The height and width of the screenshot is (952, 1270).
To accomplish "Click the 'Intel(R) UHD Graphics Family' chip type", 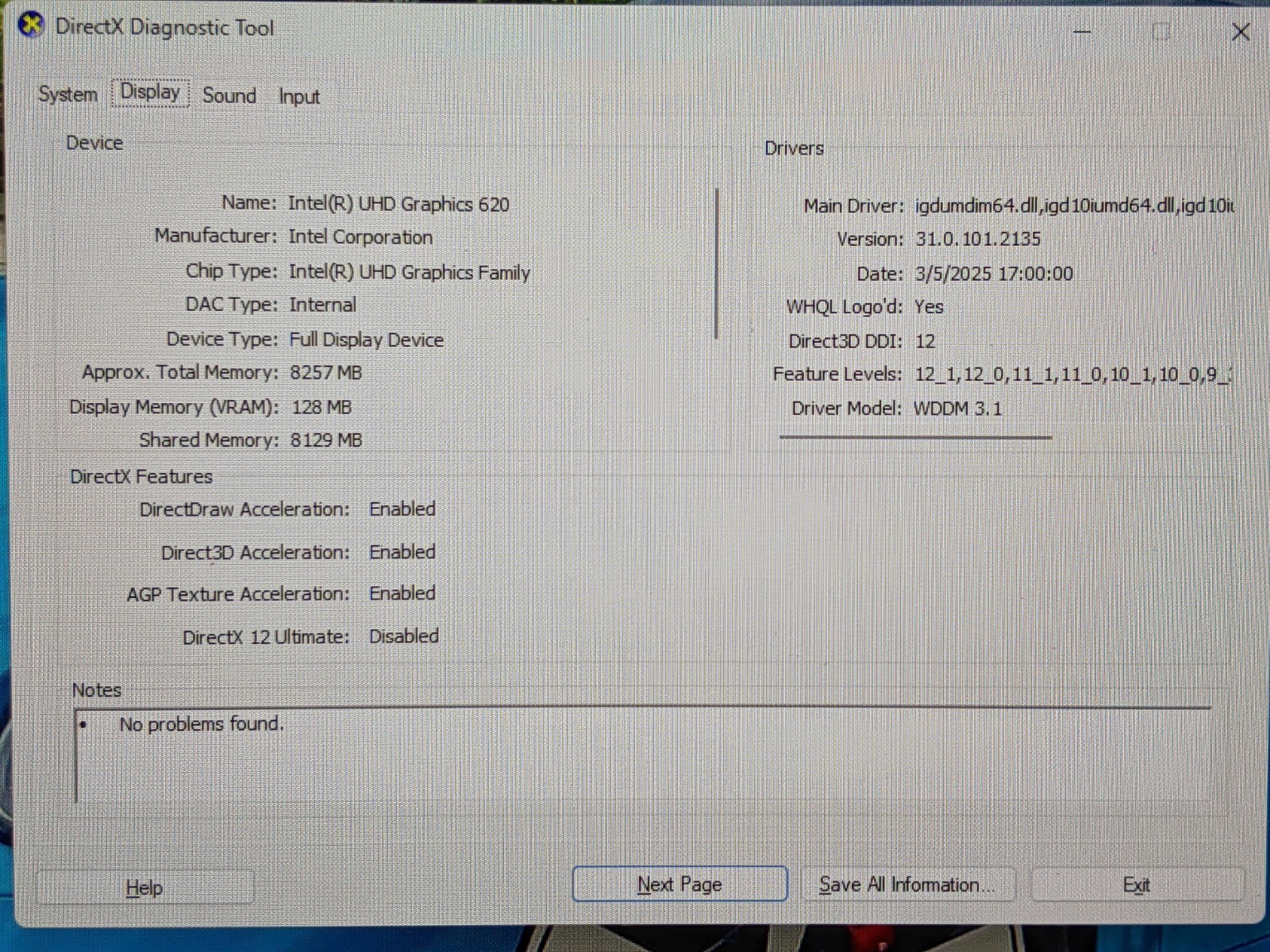I will (410, 272).
